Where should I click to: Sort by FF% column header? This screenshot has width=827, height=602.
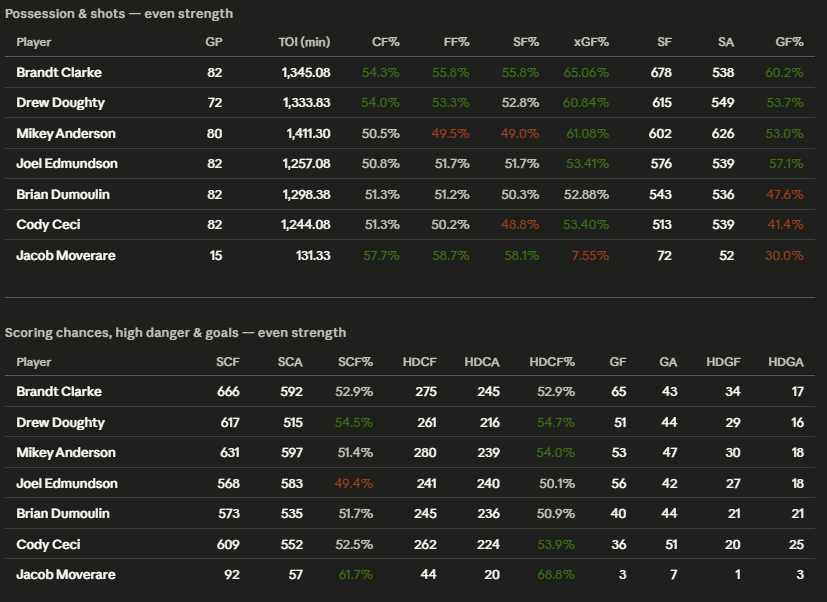click(x=456, y=42)
